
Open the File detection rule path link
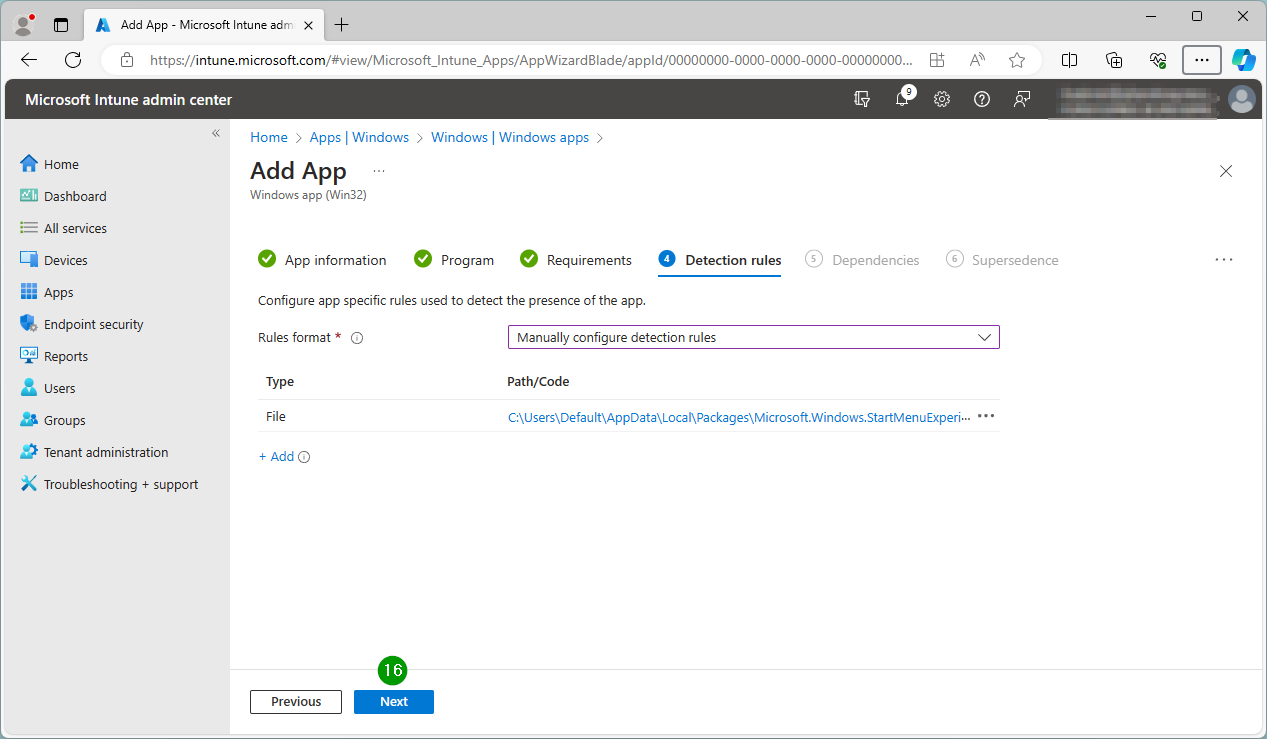pos(738,417)
